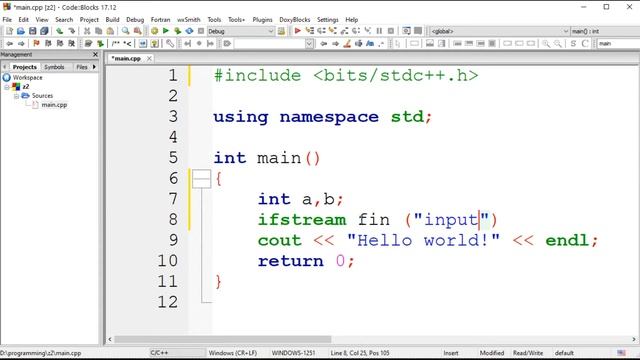Screen dimensions: 640x360
Task: Click the WINDOWS-1251 encoding status entry
Action: [293, 353]
